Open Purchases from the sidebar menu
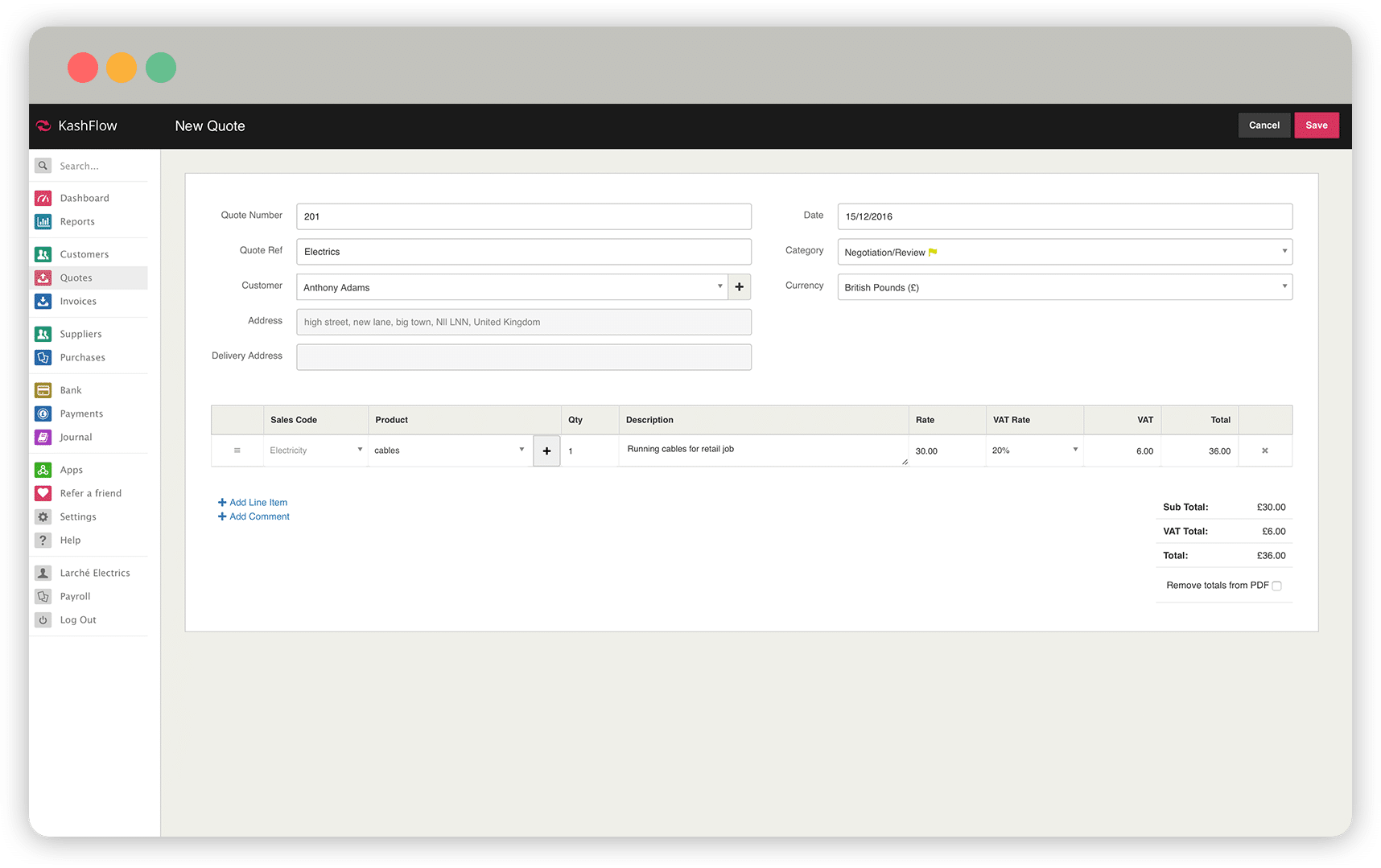Screen dimensions: 1381x868 coord(82,357)
